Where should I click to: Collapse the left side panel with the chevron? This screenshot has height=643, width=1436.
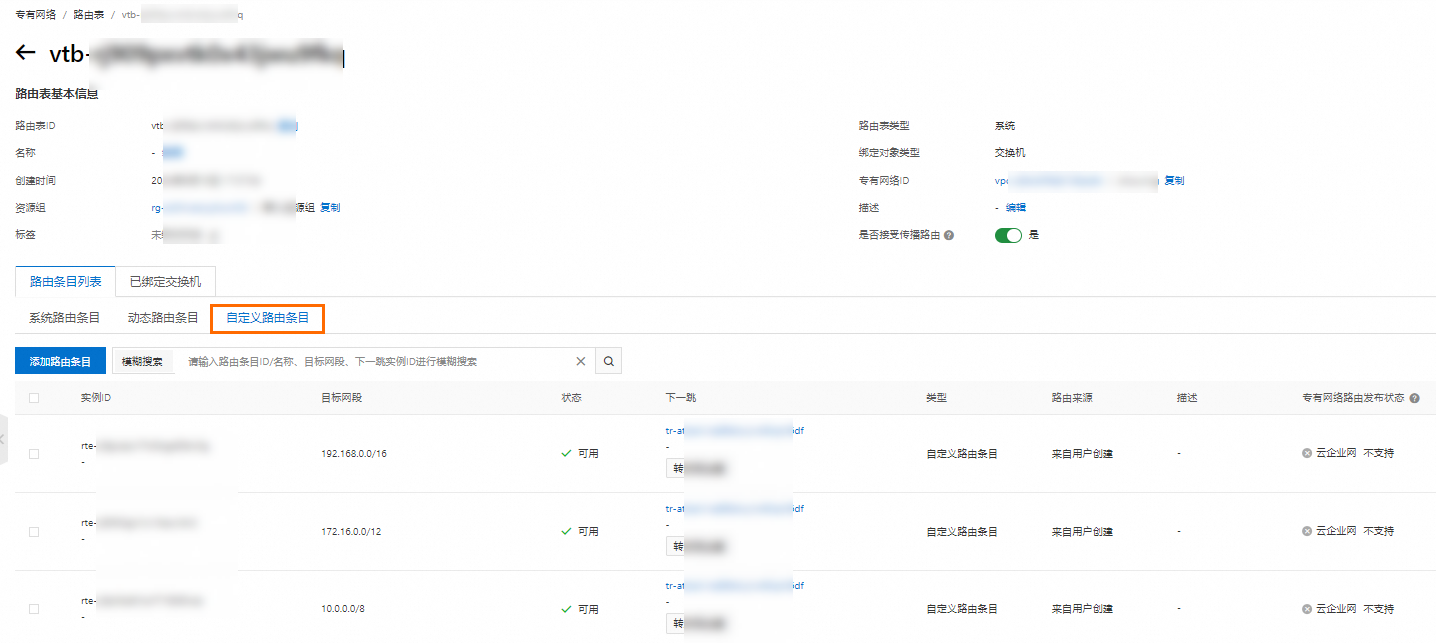pos(4,440)
